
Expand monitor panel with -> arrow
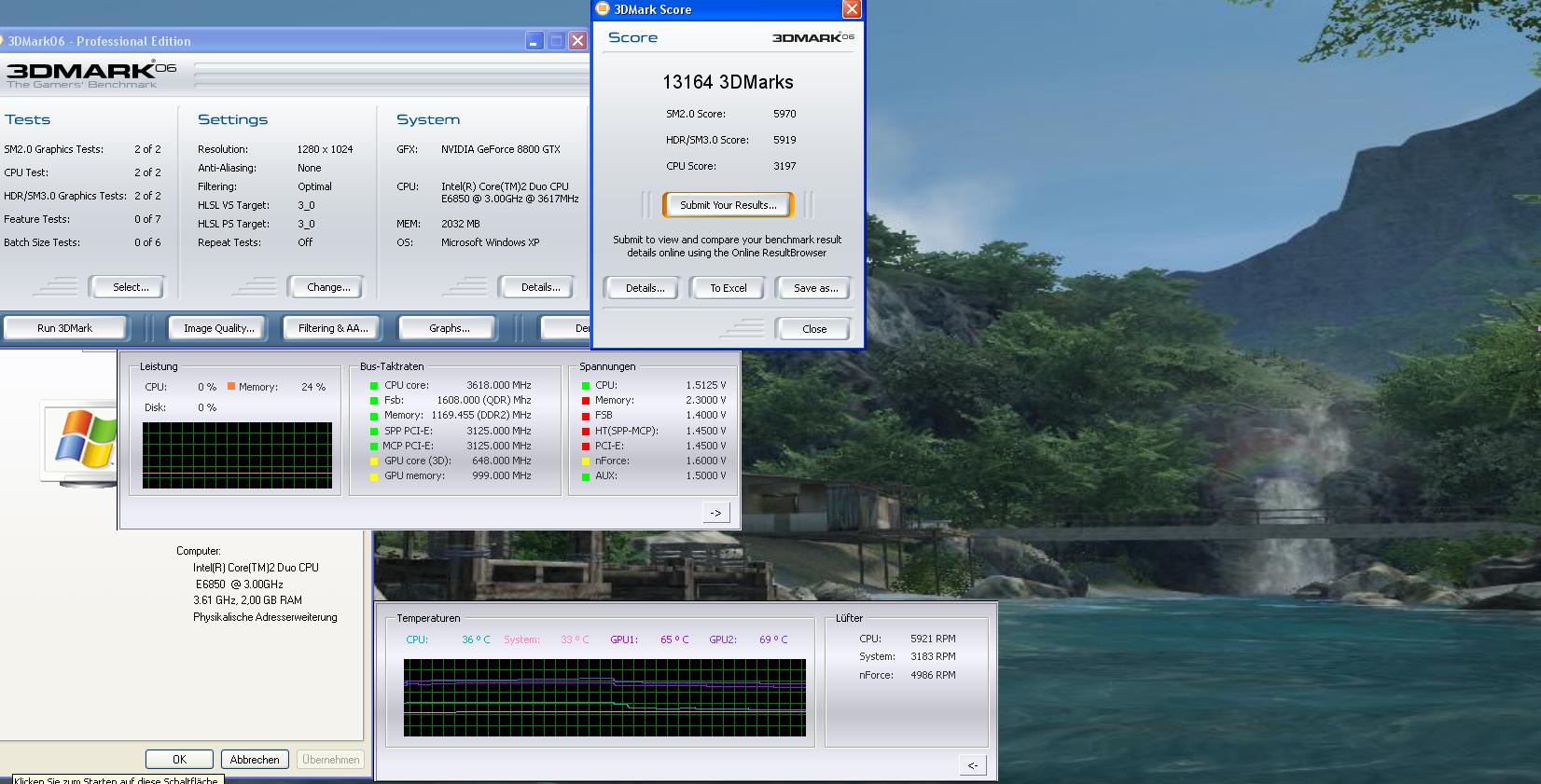coord(715,513)
